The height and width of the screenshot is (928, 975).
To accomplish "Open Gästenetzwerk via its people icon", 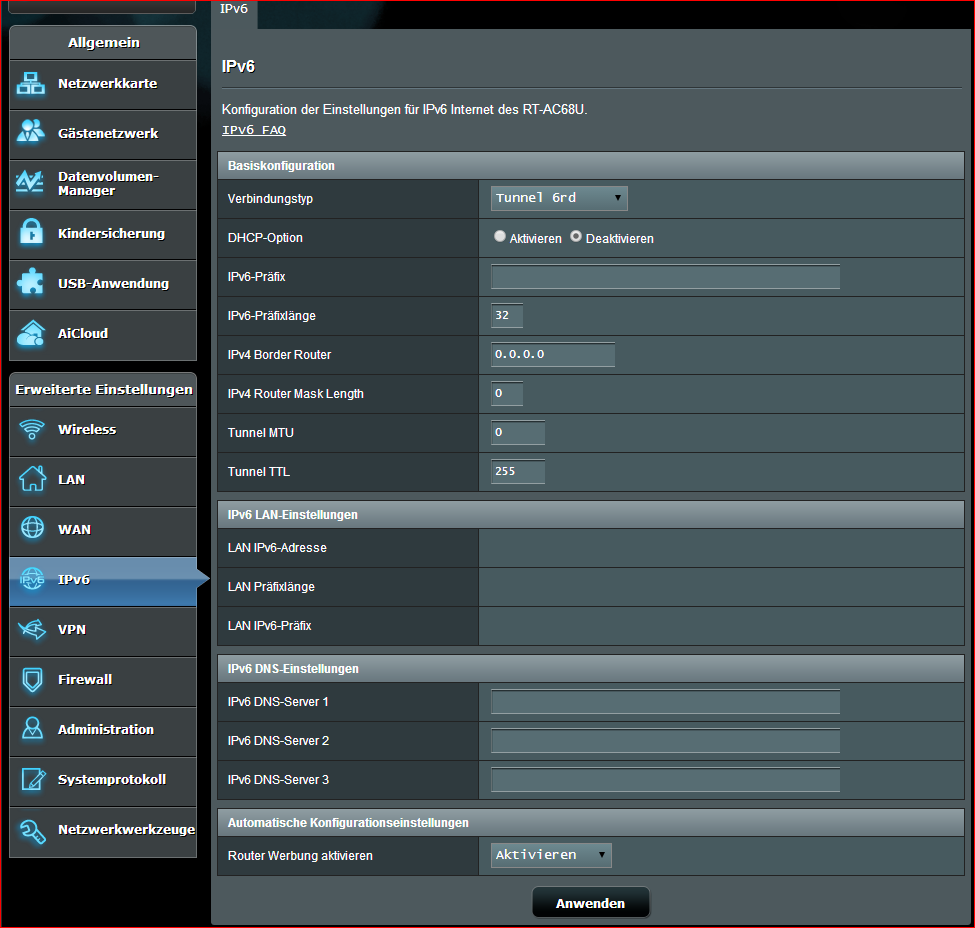I will (x=31, y=133).
